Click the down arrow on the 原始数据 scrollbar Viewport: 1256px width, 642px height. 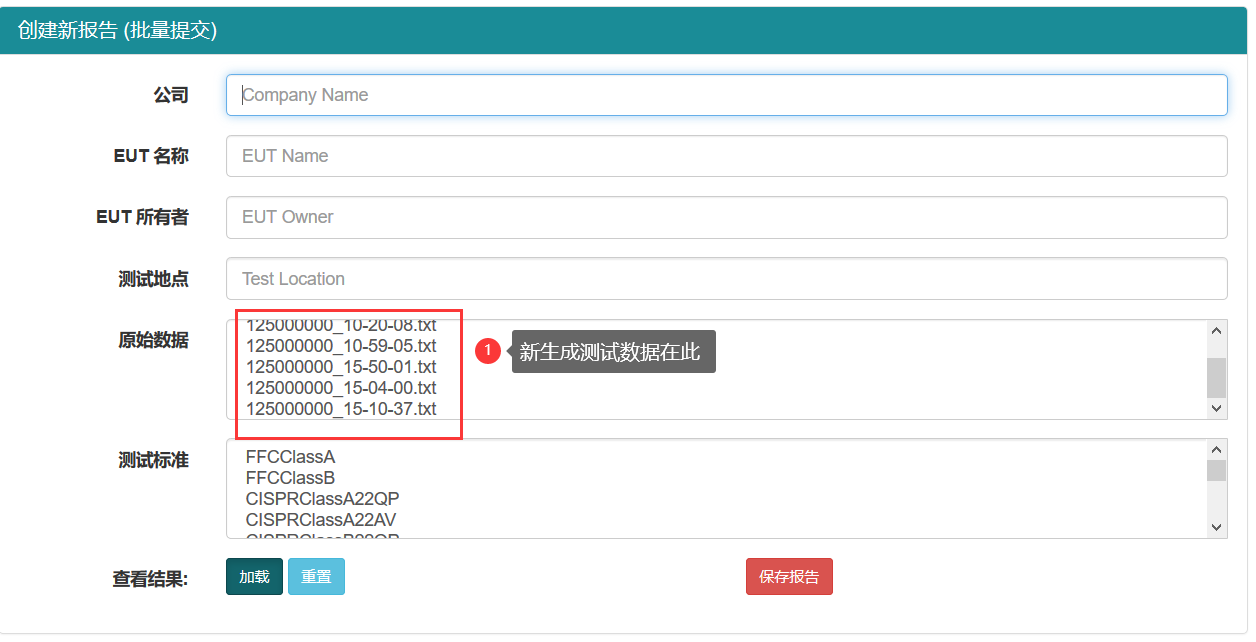pyautogui.click(x=1216, y=409)
